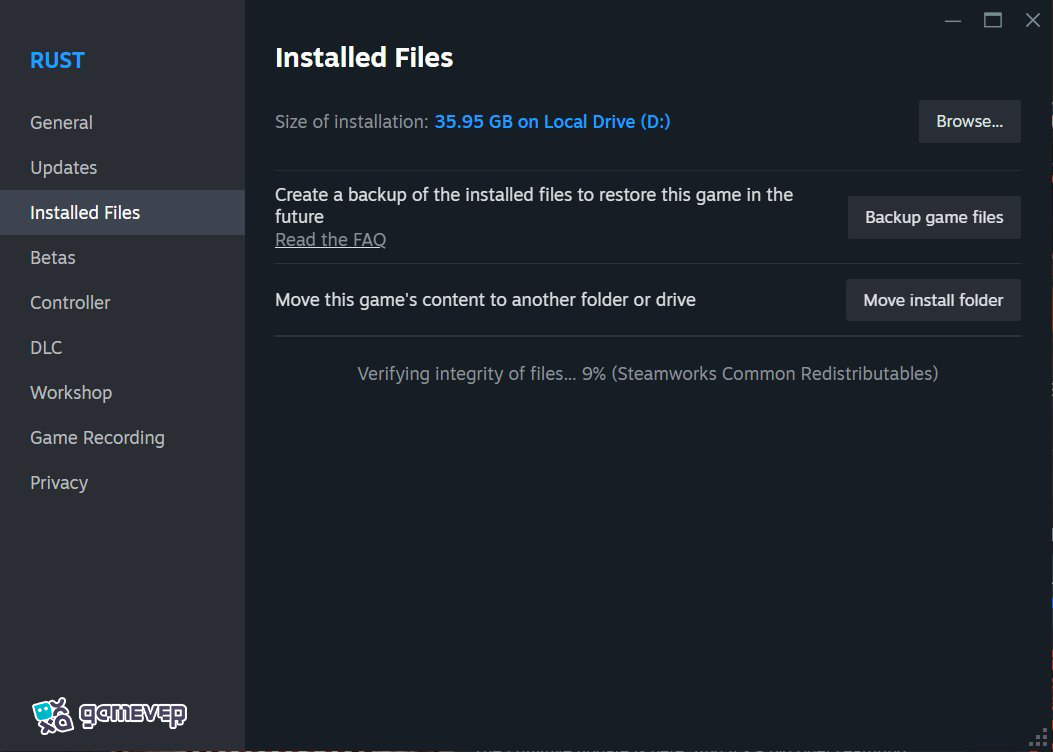
Task: Open the General settings tab
Action: [x=61, y=123]
